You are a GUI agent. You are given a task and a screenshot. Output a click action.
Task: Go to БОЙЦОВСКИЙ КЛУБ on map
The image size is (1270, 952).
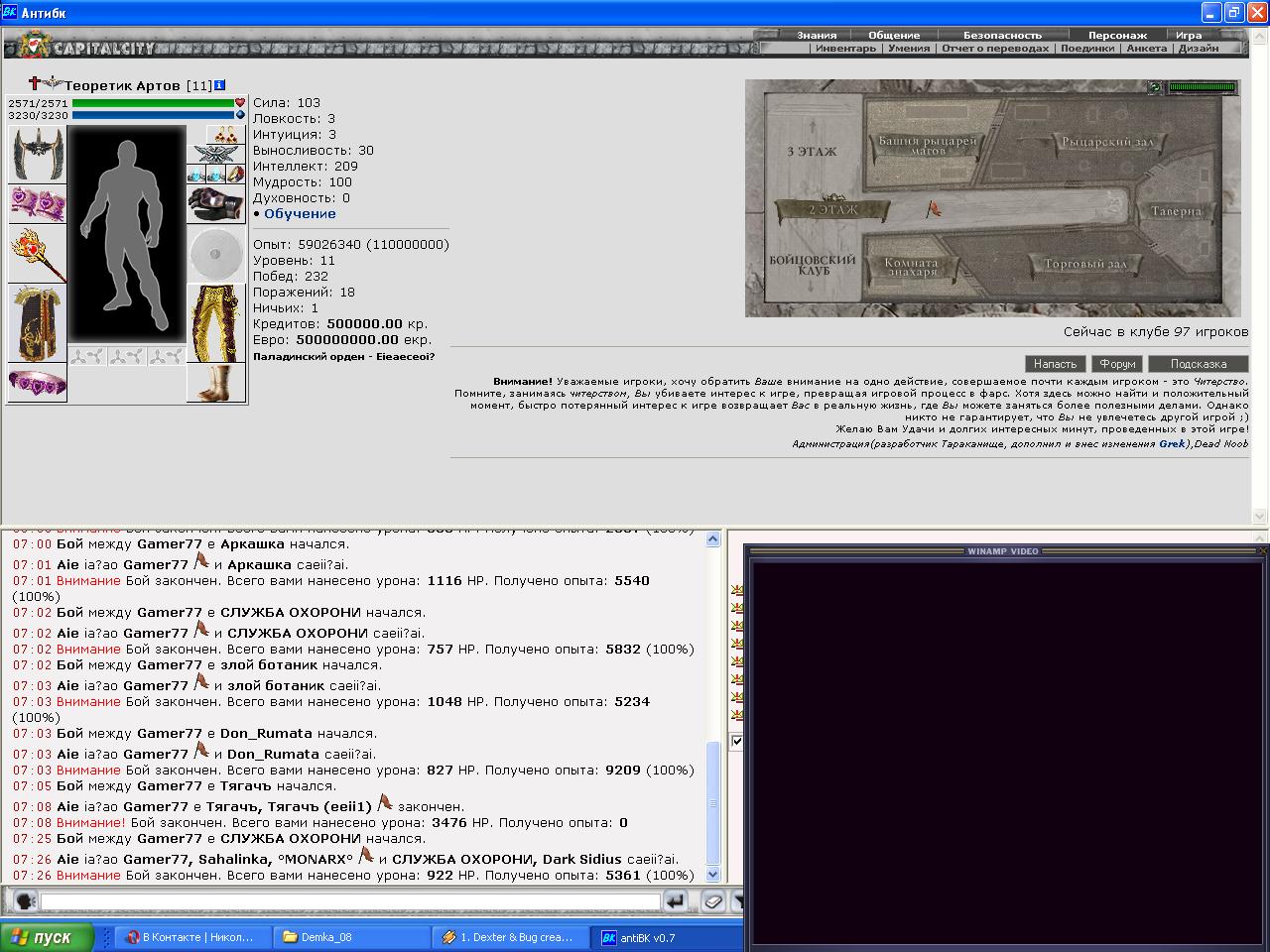click(812, 268)
